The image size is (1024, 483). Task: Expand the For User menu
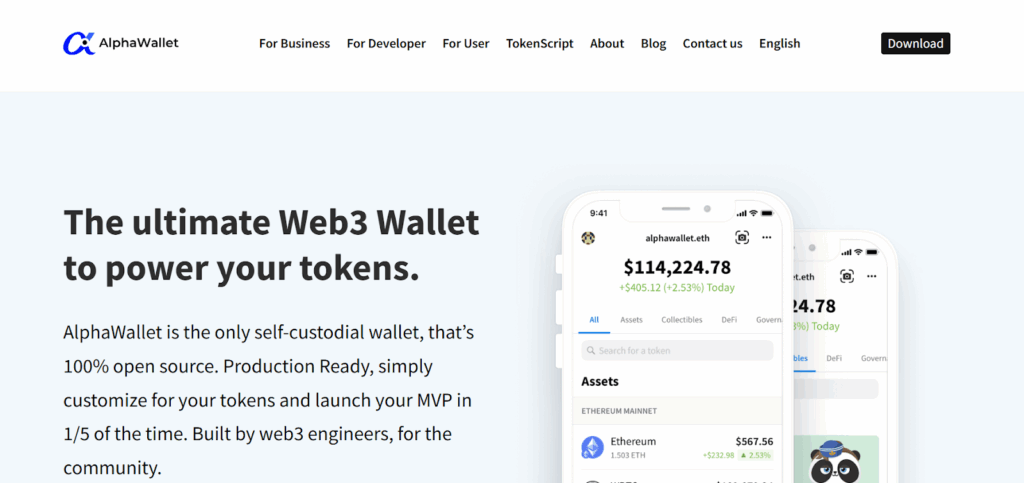click(x=466, y=43)
